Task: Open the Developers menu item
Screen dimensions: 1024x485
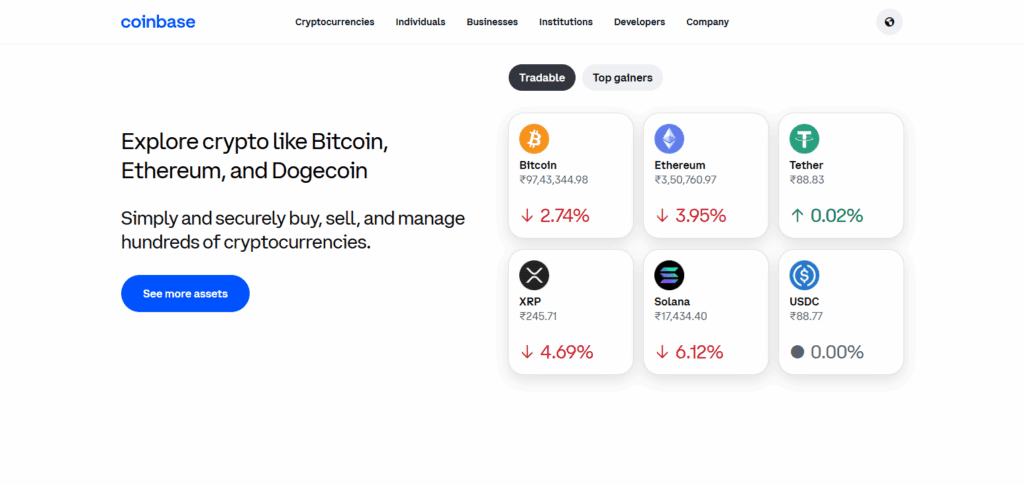Action: [639, 22]
